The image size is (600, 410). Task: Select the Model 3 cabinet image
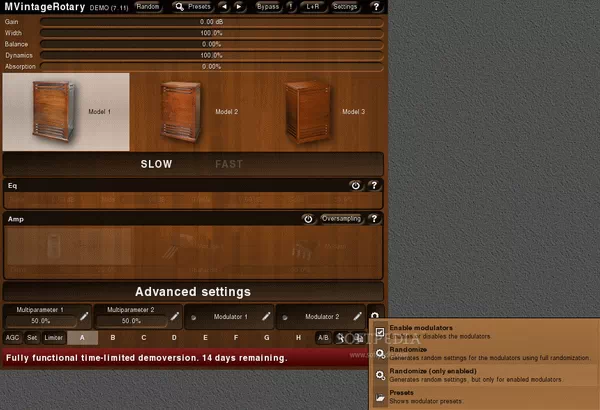click(x=308, y=112)
